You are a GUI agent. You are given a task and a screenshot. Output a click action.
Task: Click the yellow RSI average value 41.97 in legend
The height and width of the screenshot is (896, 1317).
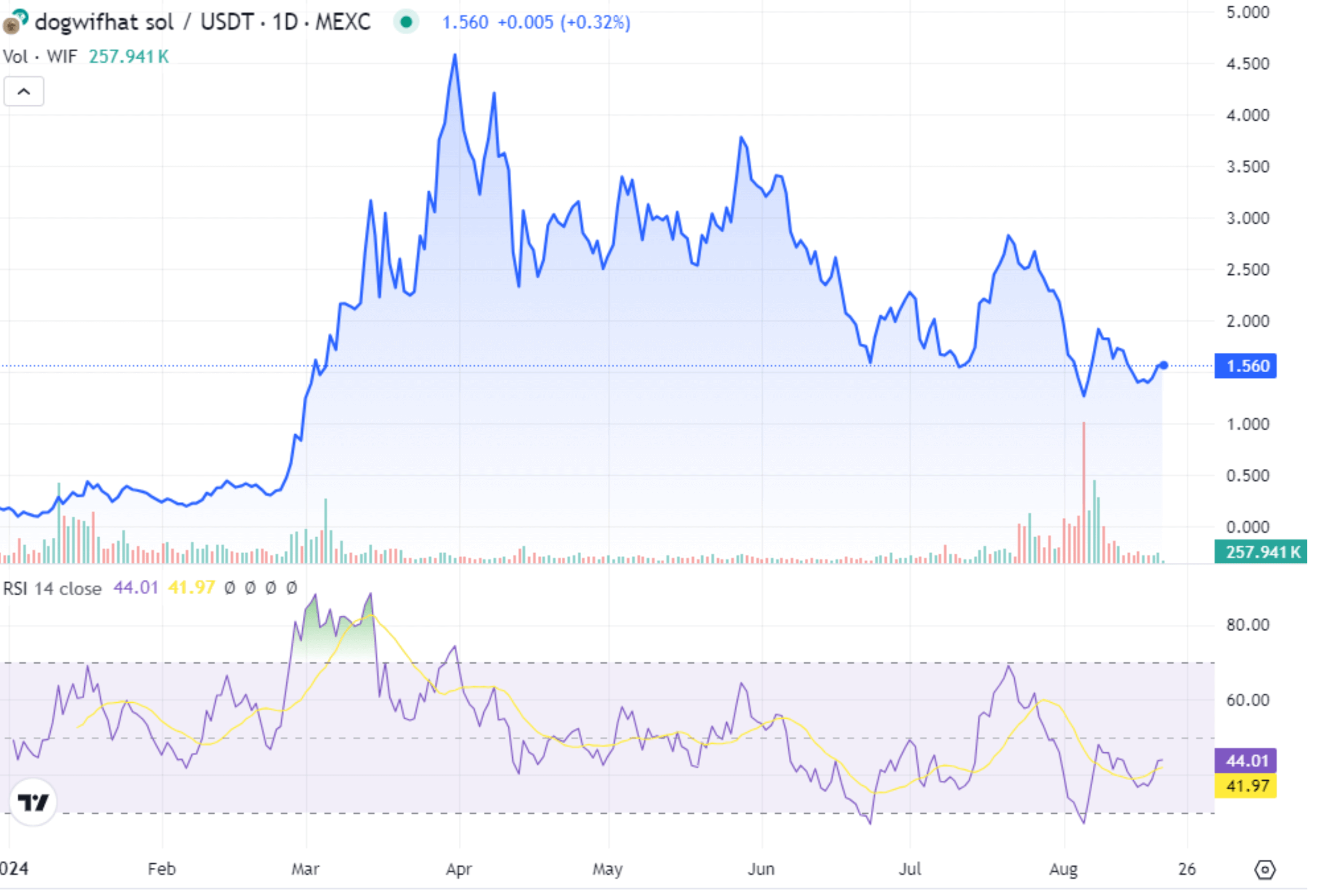[x=192, y=588]
